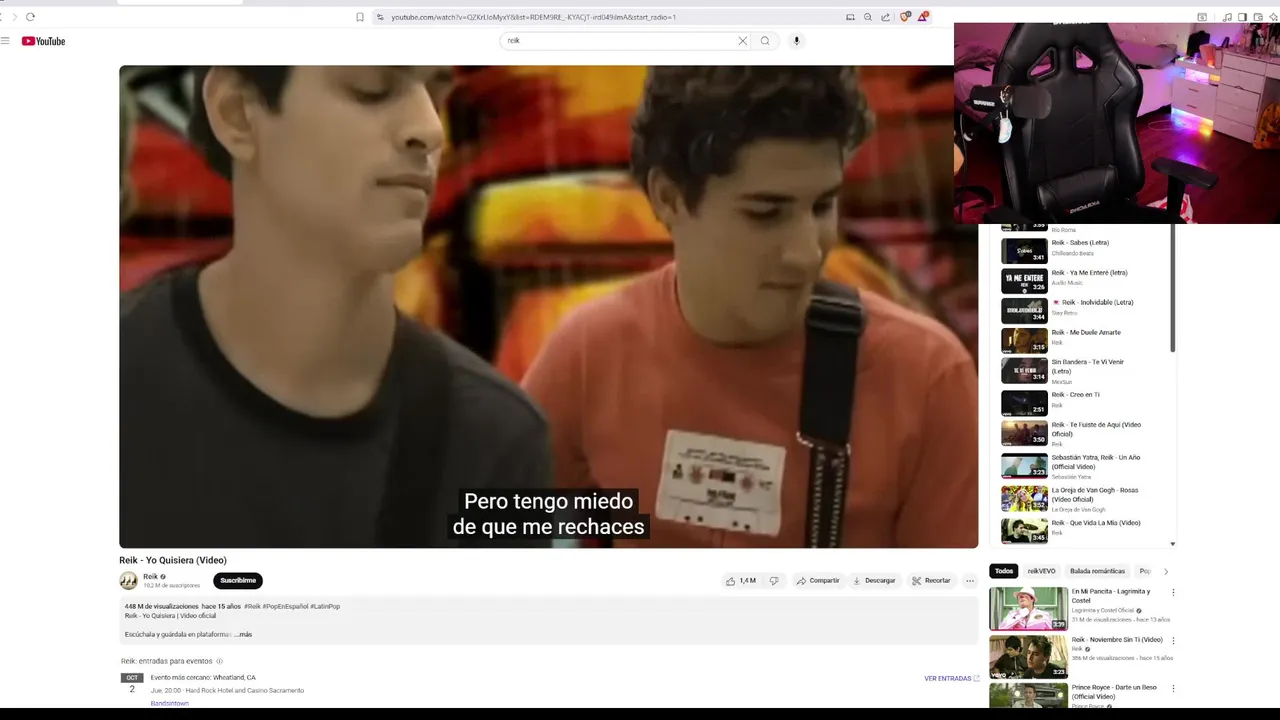Screen dimensions: 1280x720
Task: Click the address bar URL
Action: [x=533, y=17]
